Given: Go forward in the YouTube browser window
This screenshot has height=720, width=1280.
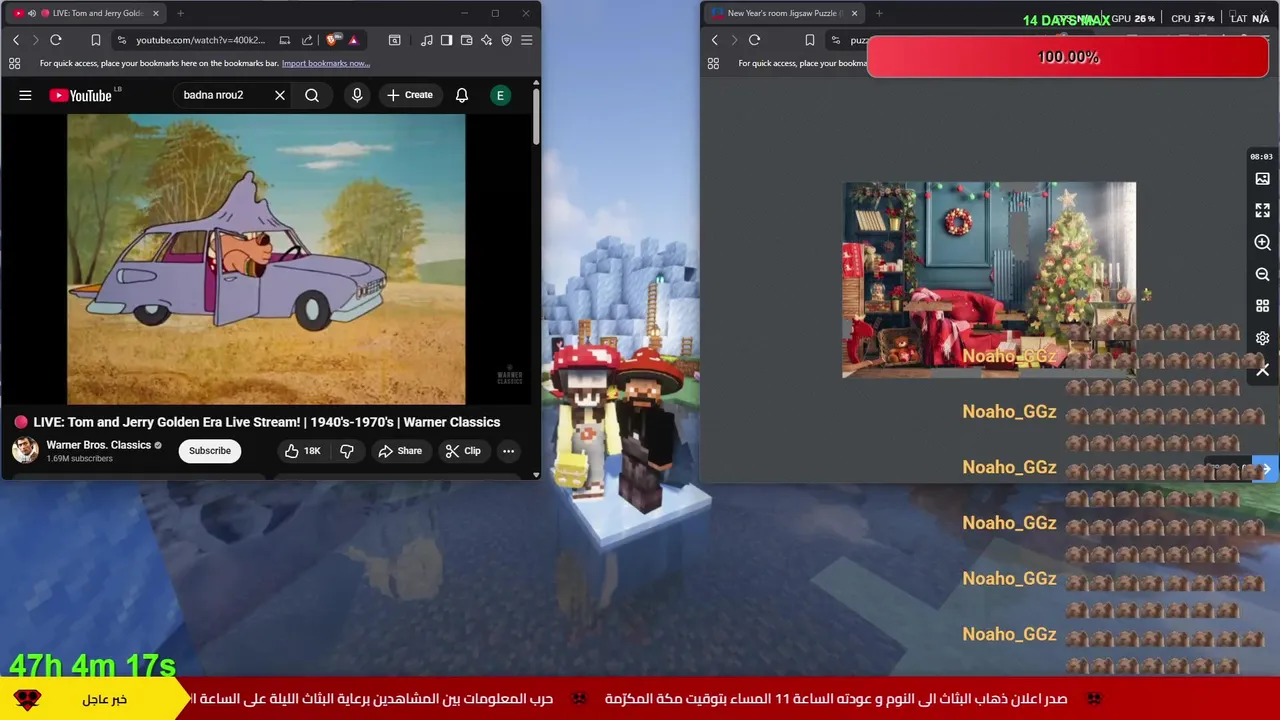Looking at the screenshot, I should [x=35, y=40].
